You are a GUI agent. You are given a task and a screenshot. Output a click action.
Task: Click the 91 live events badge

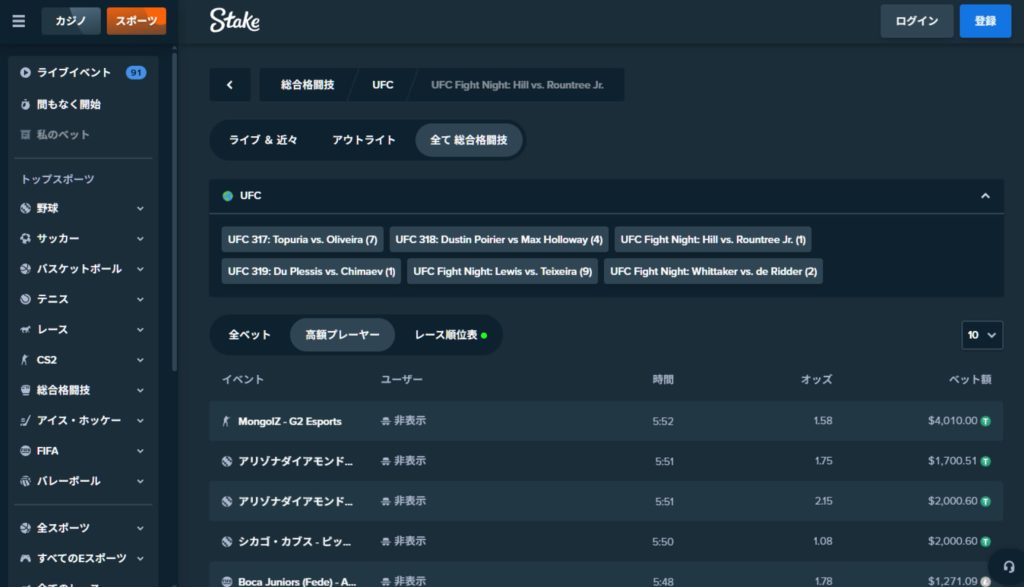(x=136, y=72)
